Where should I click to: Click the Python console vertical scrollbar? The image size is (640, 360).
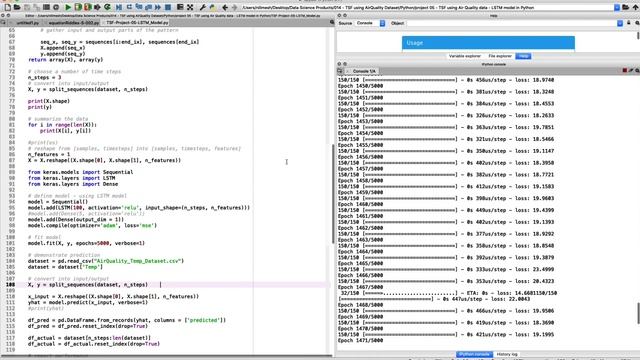pos(638,313)
